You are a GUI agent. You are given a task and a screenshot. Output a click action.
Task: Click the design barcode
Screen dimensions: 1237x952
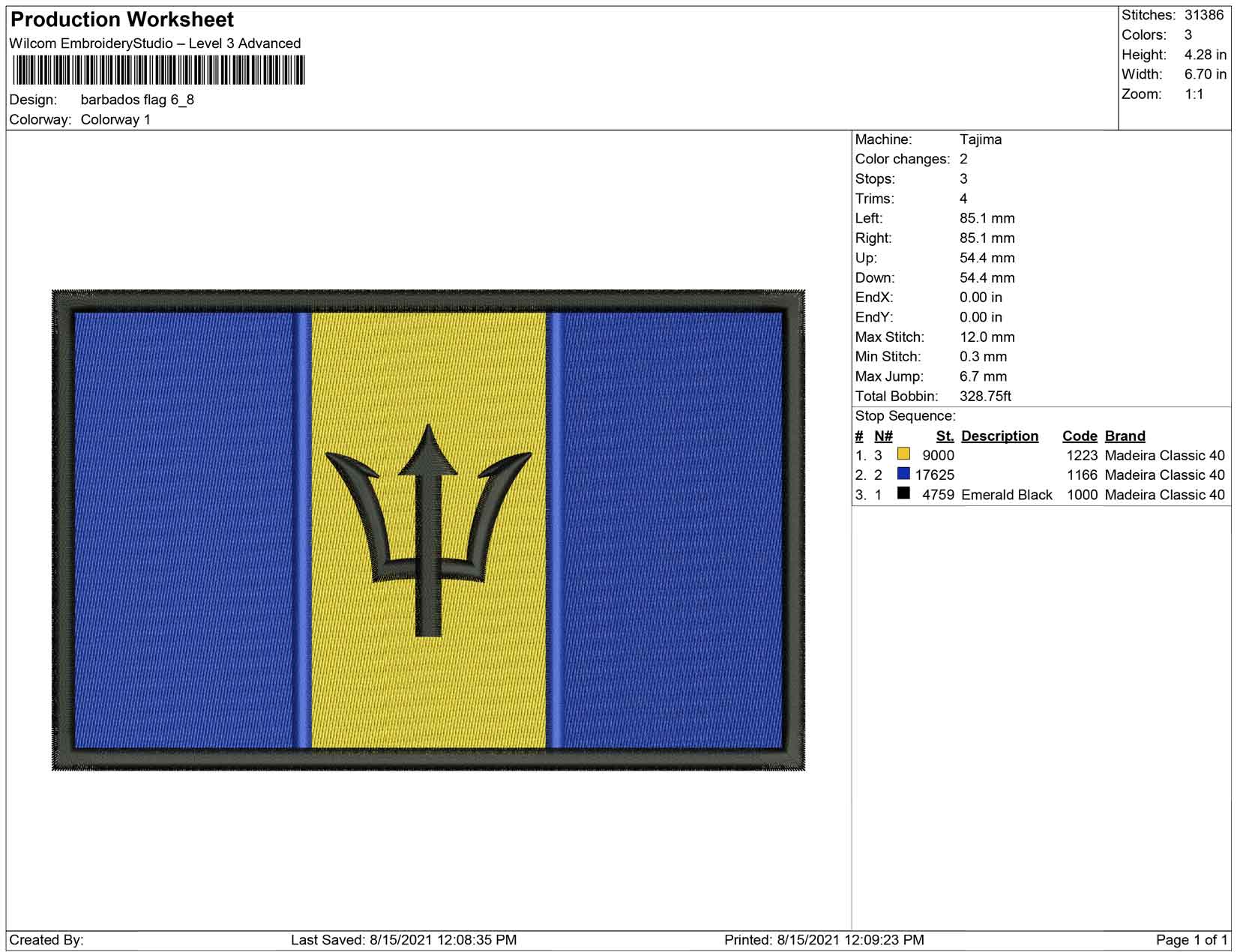tap(157, 71)
